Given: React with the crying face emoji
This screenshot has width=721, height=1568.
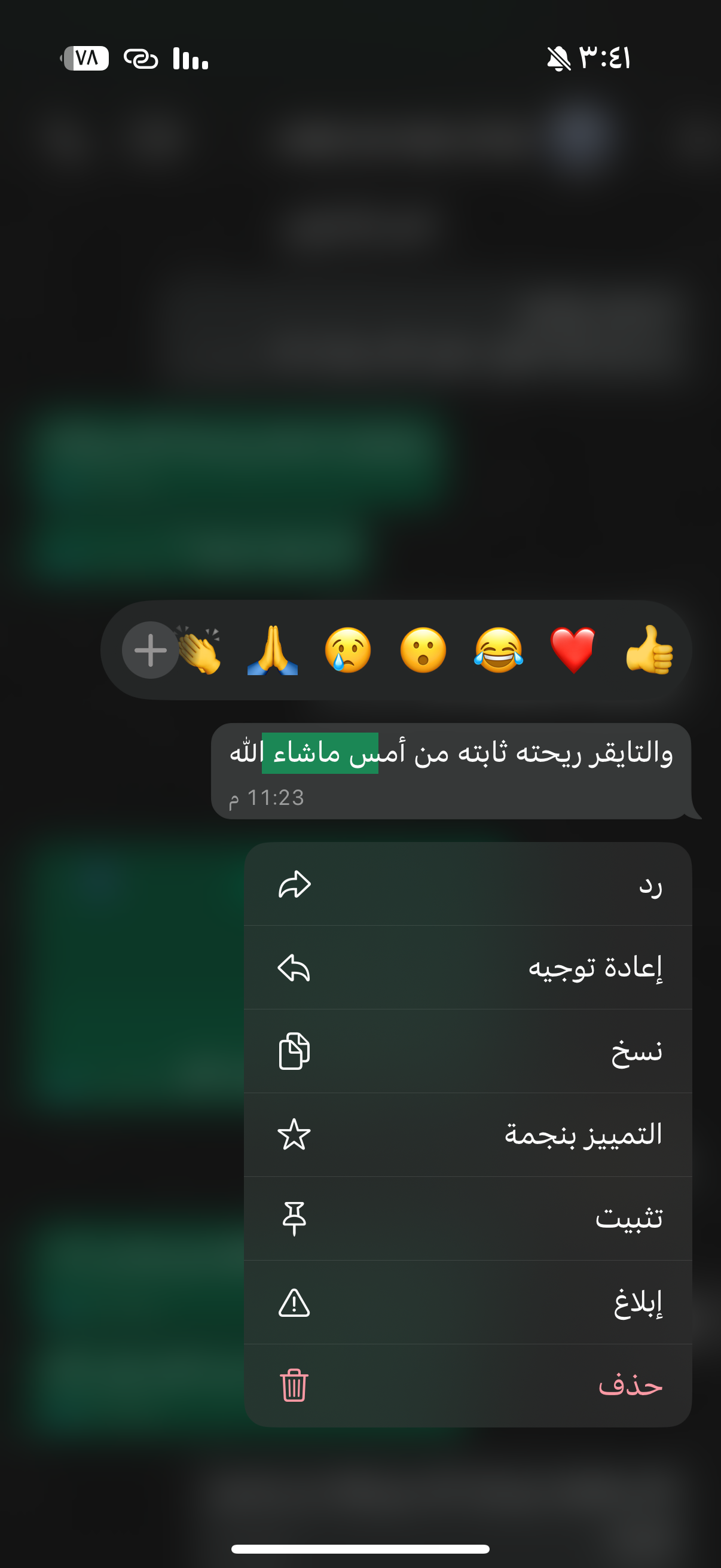Looking at the screenshot, I should [347, 649].
